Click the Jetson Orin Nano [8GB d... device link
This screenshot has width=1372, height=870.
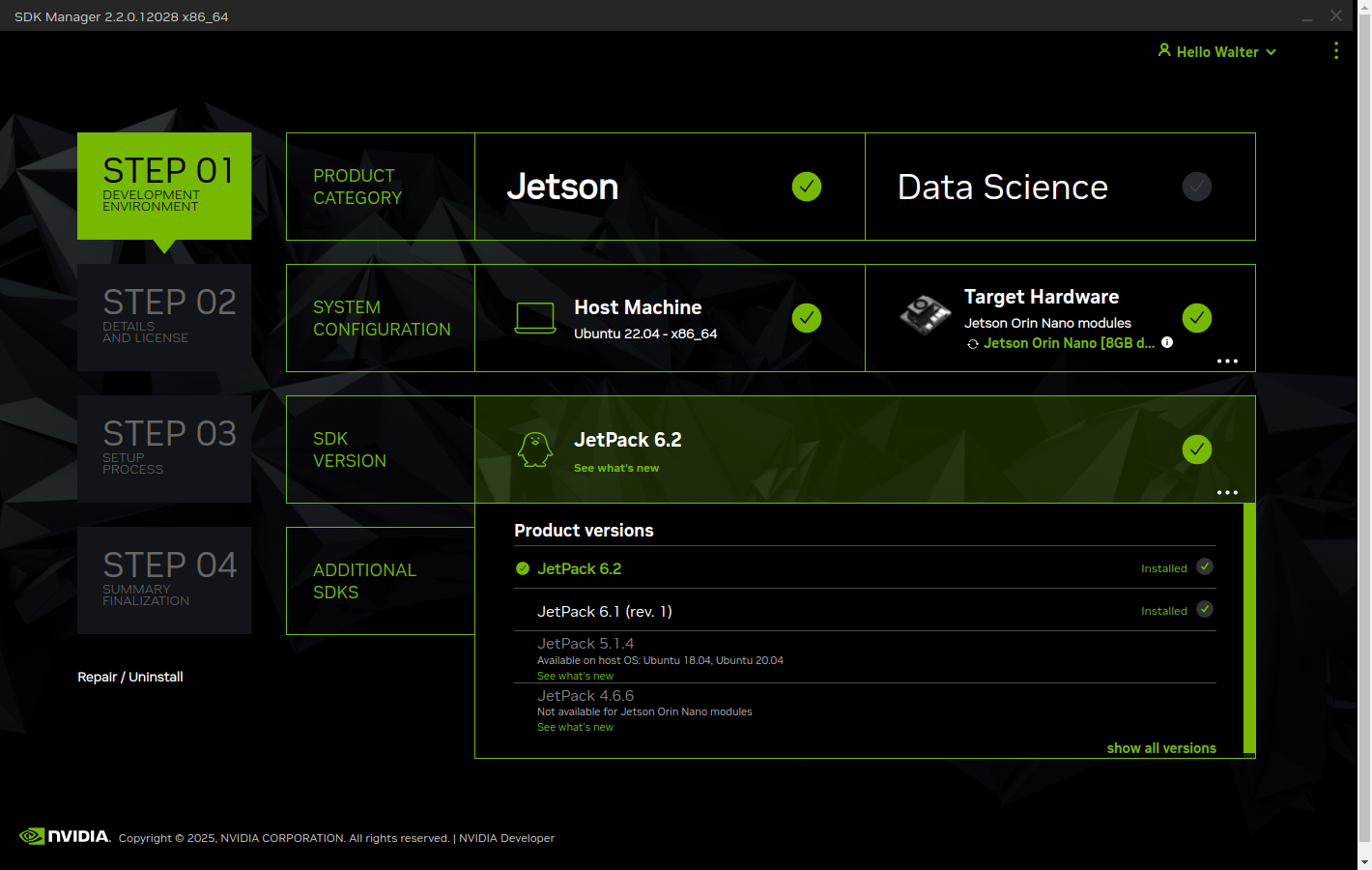coord(1069,343)
